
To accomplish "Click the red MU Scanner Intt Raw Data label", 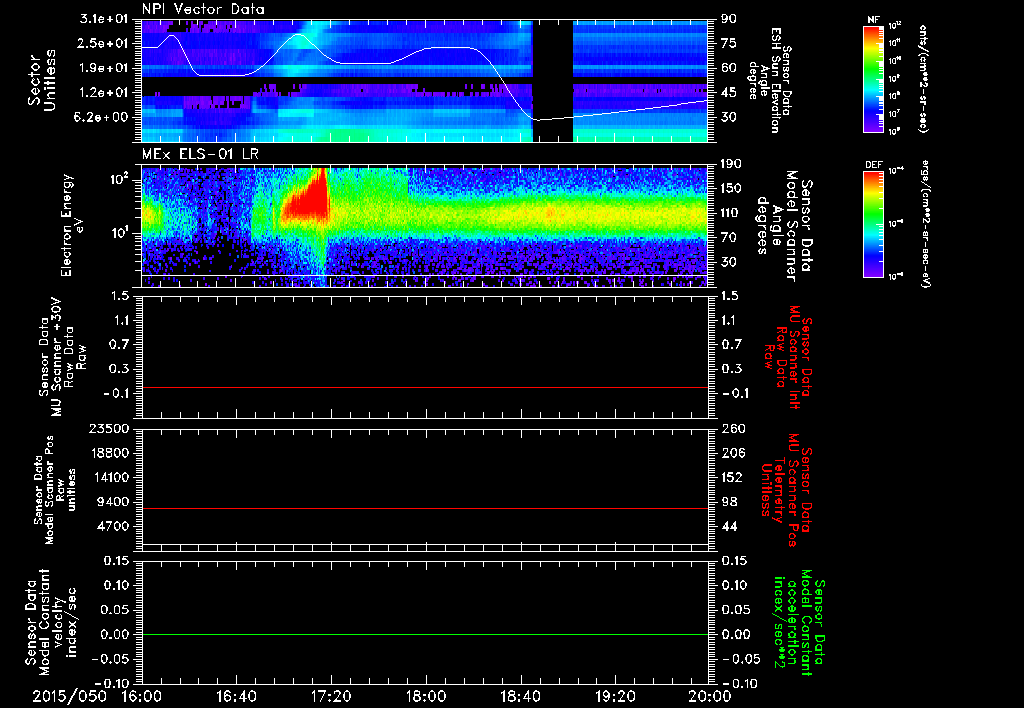I will pos(786,357).
